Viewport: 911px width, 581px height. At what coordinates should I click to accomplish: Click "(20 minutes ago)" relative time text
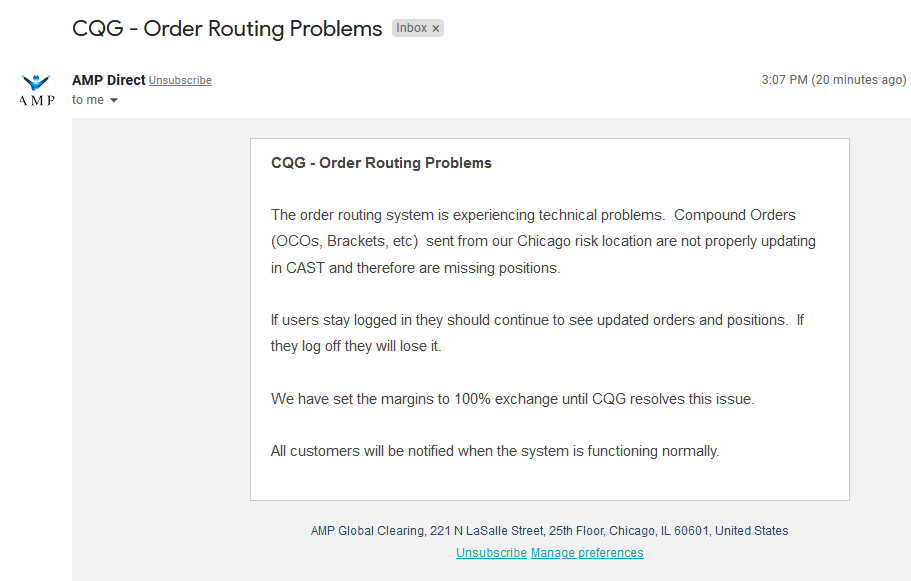[859, 80]
